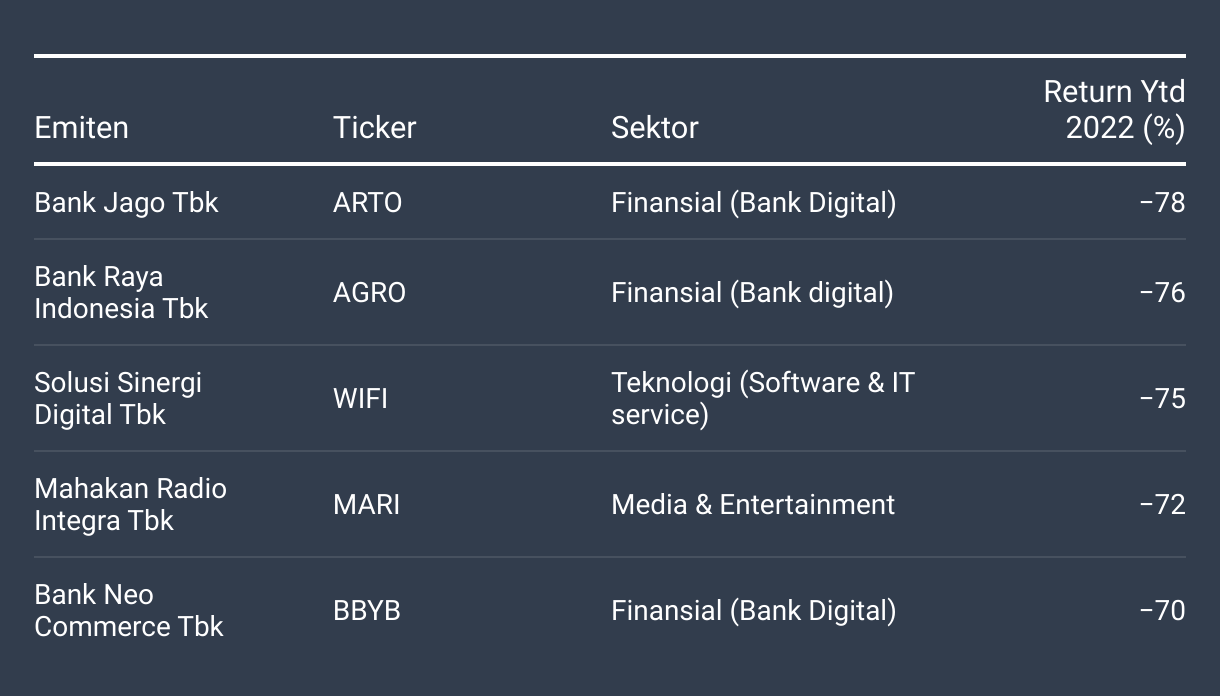Select the Sektor column header
Image resolution: width=1220 pixels, height=696 pixels.
pyautogui.click(x=655, y=128)
